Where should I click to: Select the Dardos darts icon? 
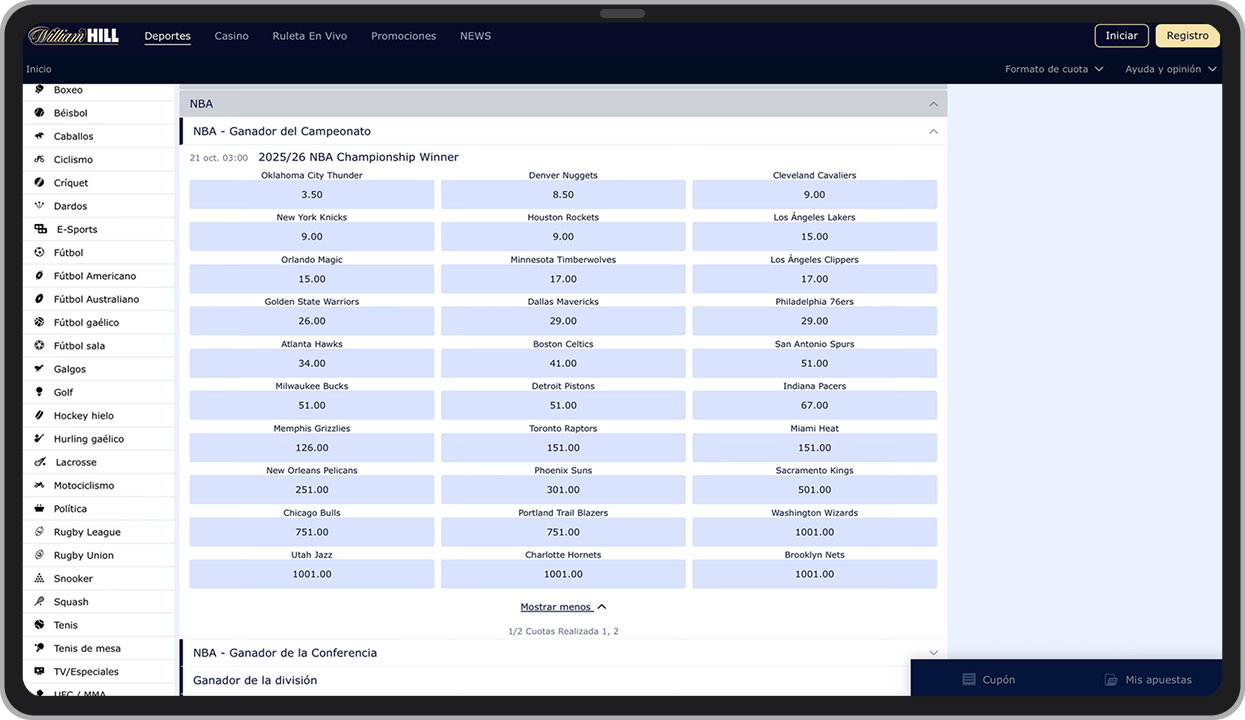coord(40,206)
